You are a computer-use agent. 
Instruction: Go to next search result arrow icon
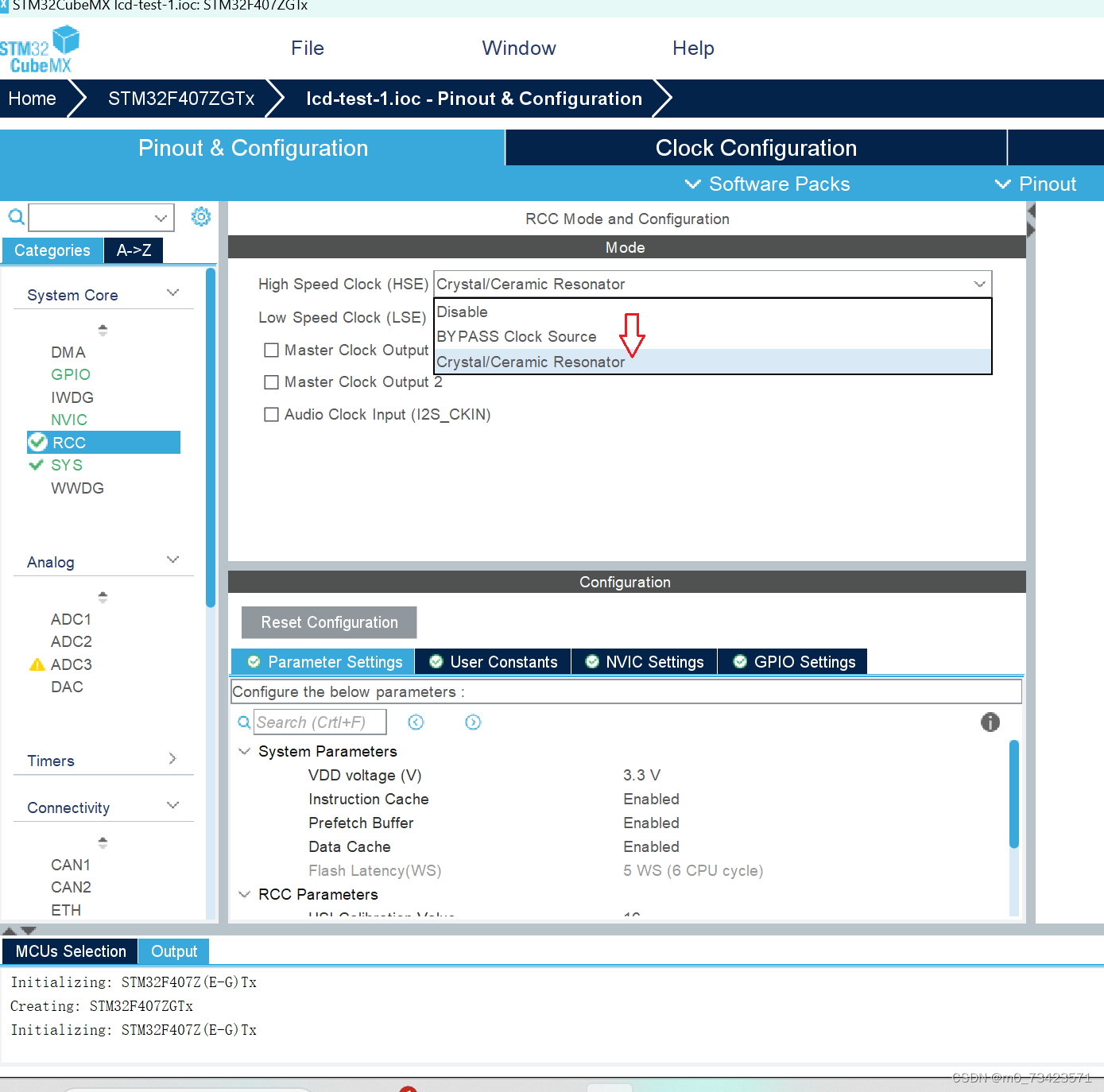(x=473, y=722)
